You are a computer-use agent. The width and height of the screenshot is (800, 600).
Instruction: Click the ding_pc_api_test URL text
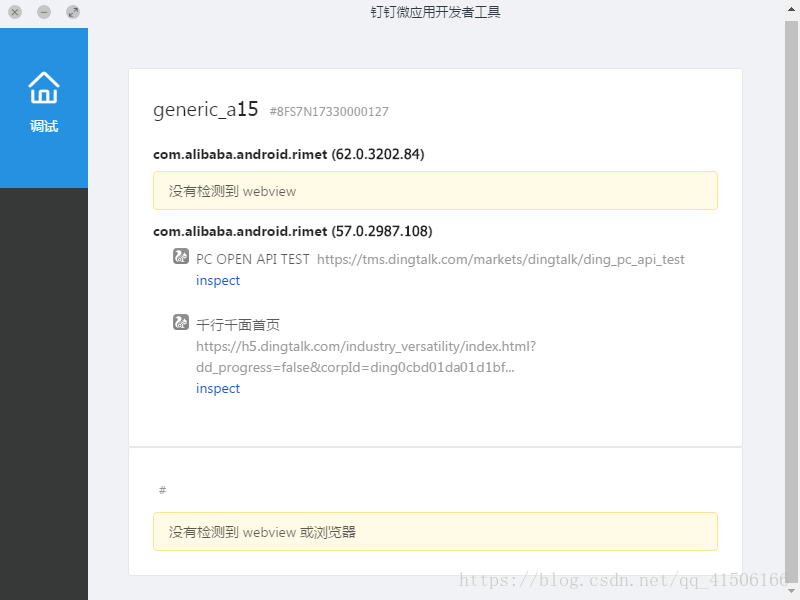501,260
